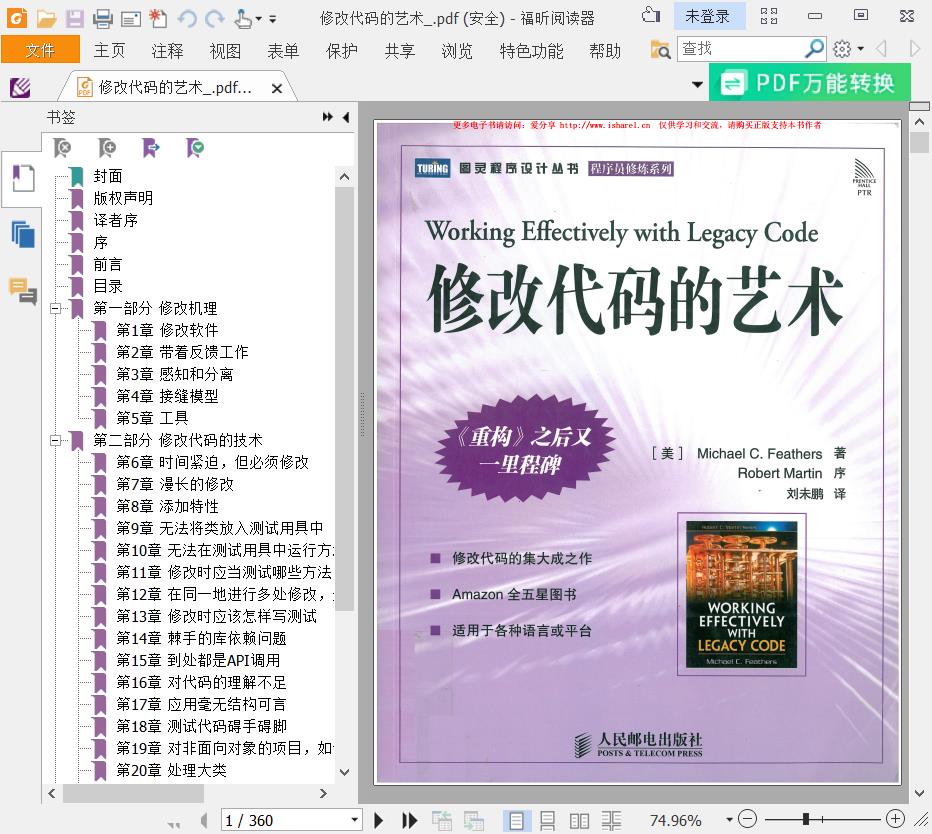Click the 未登录 login button

709,16
